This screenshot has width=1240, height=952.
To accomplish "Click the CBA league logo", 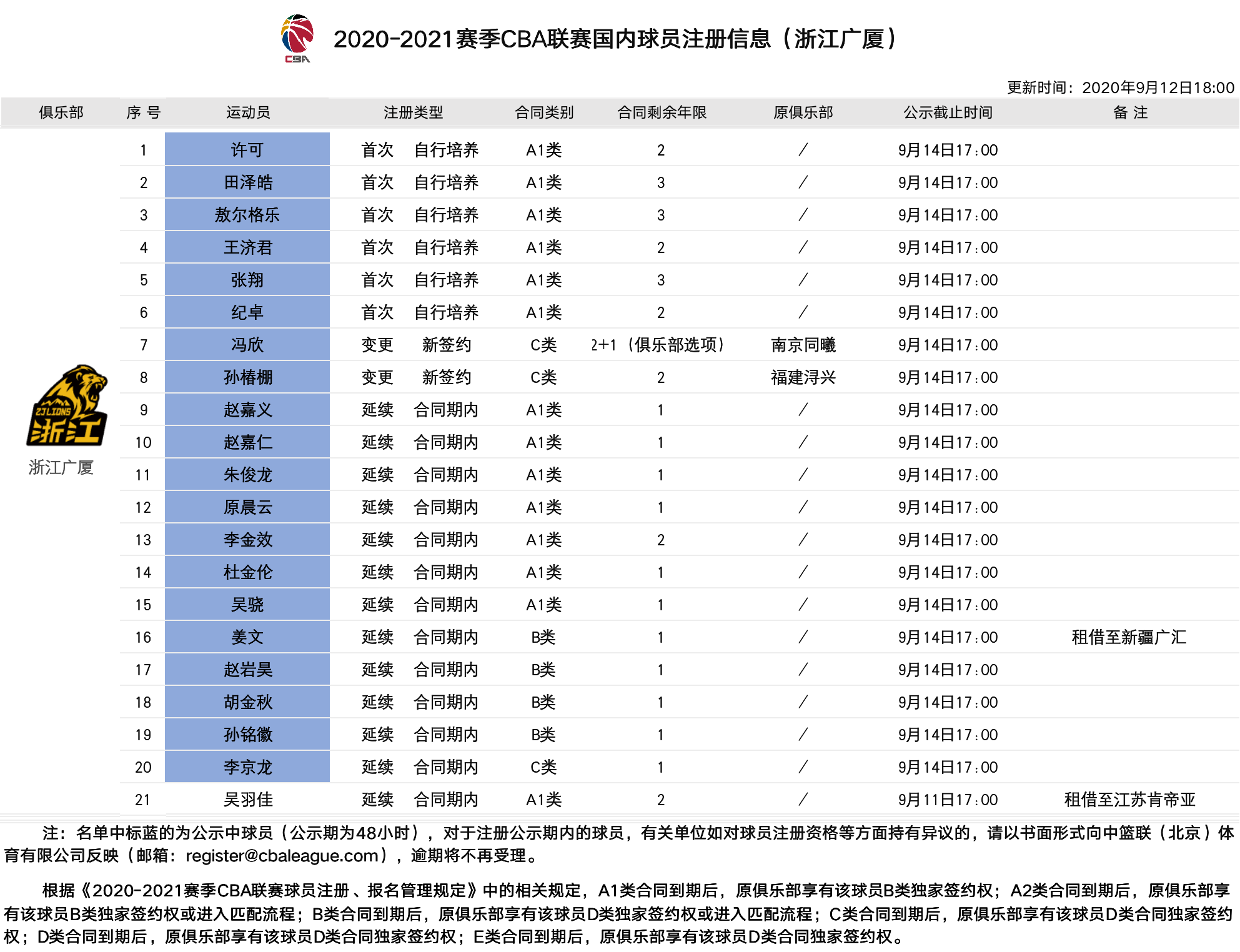I will (297, 39).
